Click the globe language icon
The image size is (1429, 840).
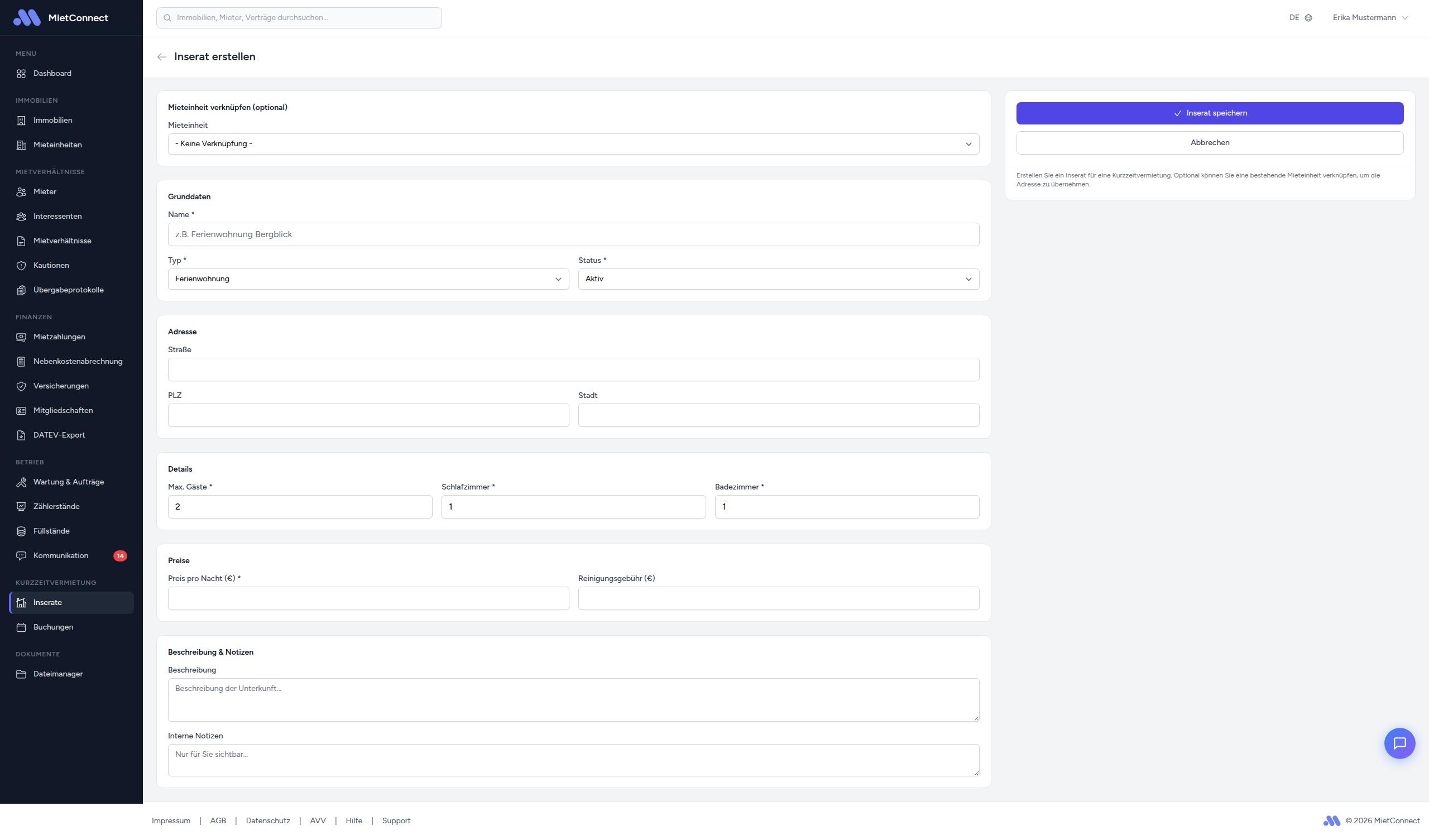(1308, 18)
